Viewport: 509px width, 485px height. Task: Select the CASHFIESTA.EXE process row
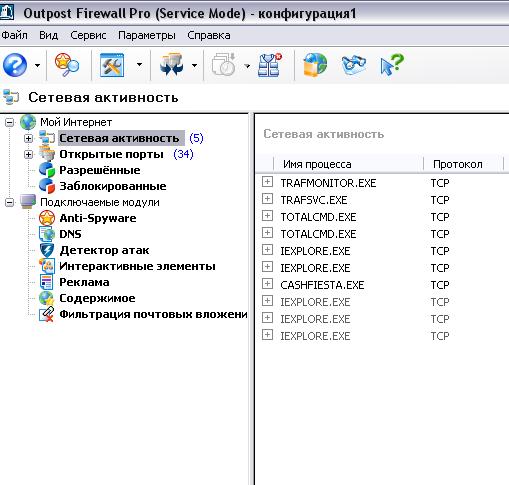click(x=380, y=285)
